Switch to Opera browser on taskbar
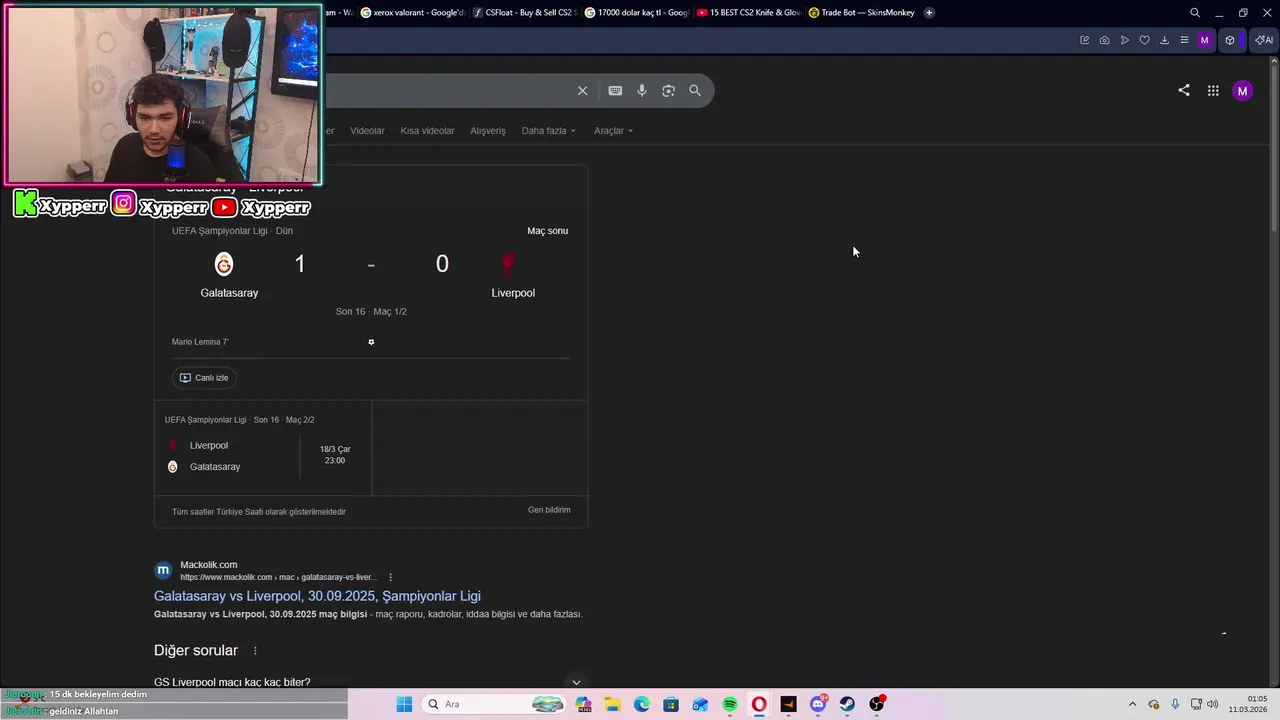Screen dimensions: 1280x720 click(759, 704)
